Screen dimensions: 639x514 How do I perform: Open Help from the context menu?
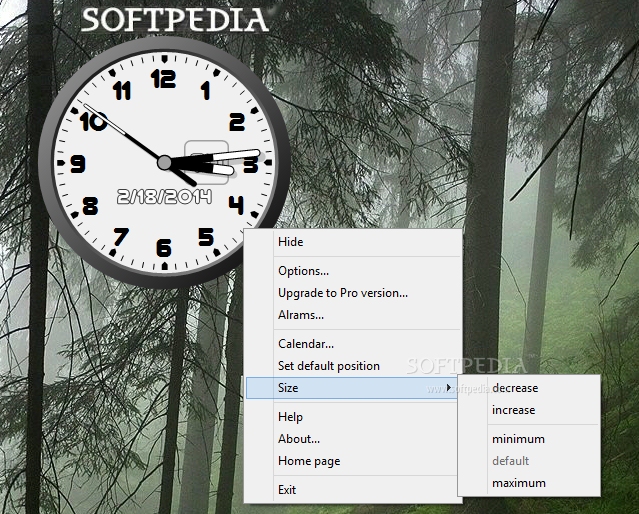point(353,417)
